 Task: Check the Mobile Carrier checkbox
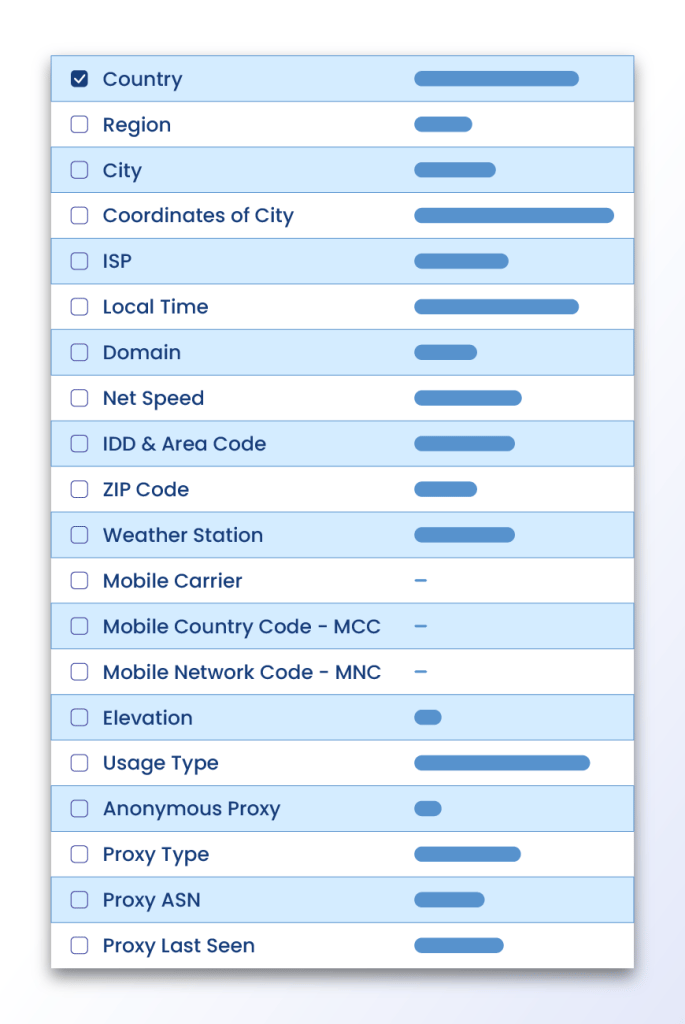click(79, 581)
